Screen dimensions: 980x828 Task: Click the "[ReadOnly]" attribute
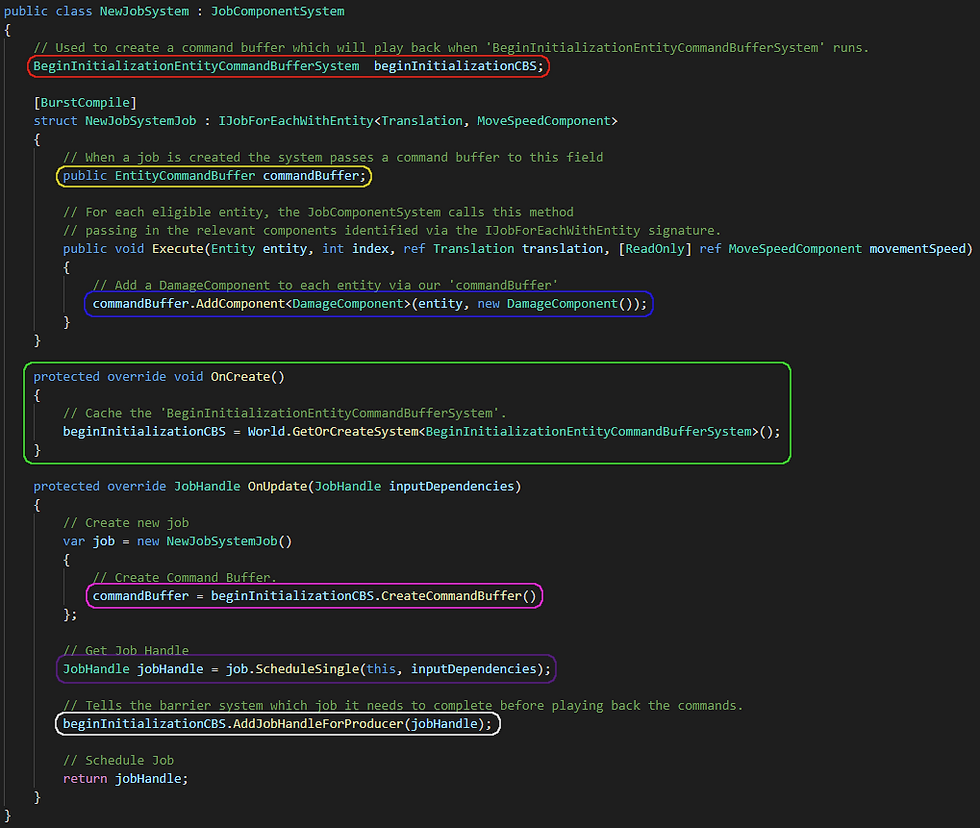pos(655,249)
